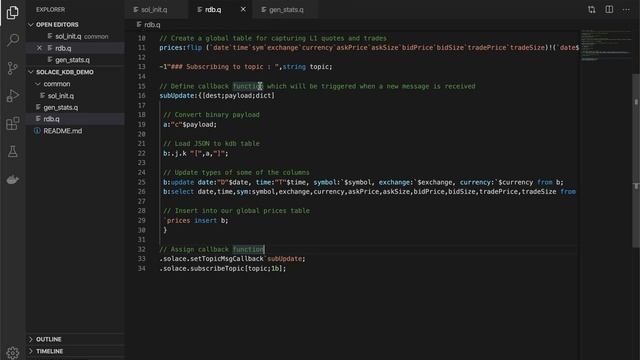Viewport: 640px width, 360px height.
Task: Close rdb.q in Open Editors list
Action: coord(39,48)
